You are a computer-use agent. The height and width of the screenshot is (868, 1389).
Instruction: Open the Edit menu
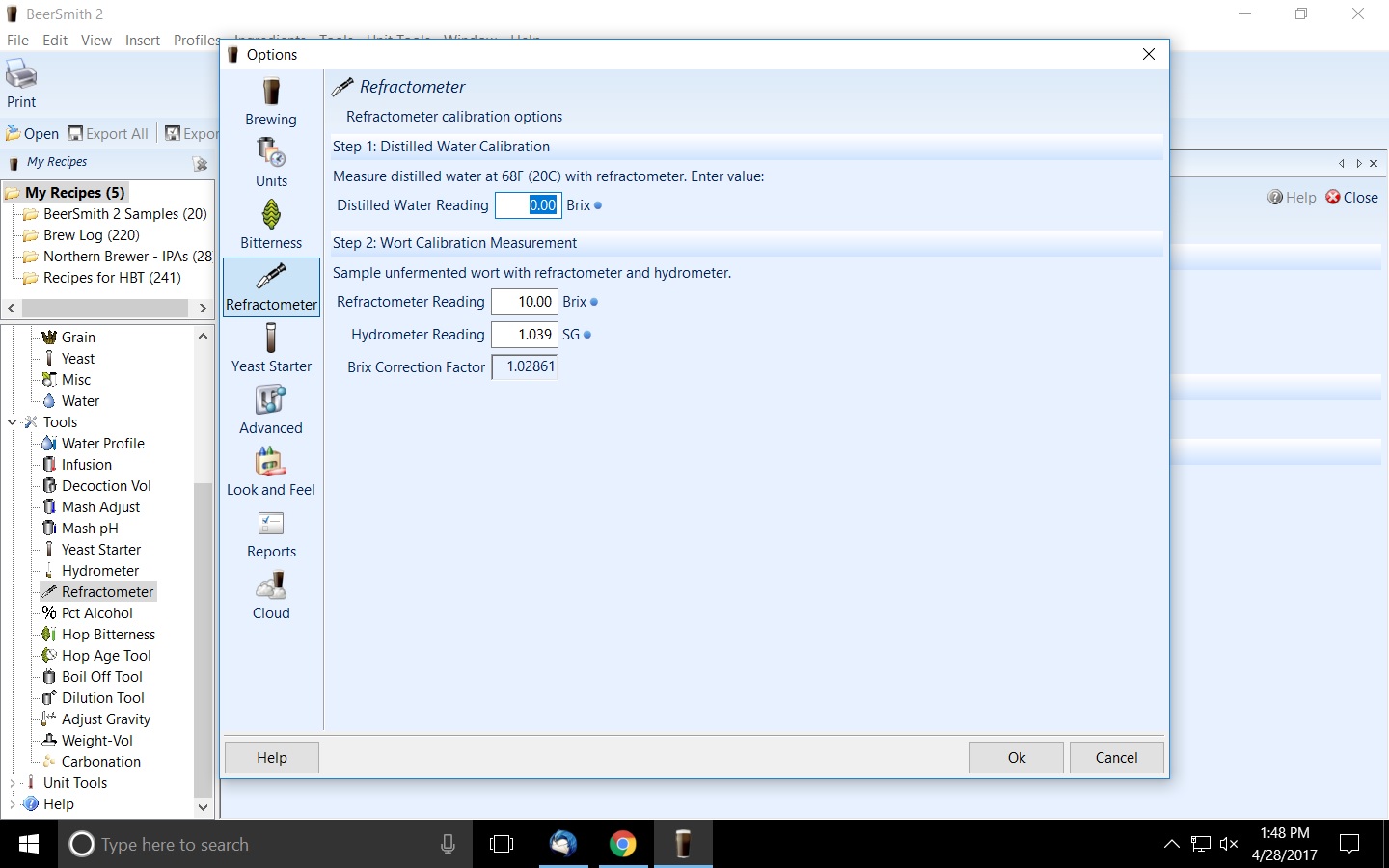coord(55,40)
